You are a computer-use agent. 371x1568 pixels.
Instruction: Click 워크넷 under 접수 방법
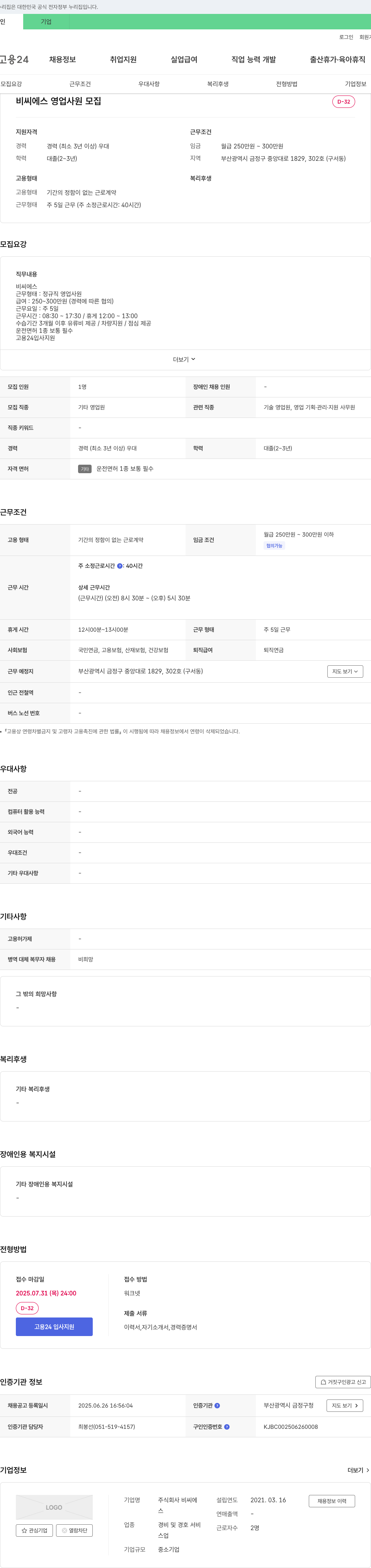tap(132, 1294)
